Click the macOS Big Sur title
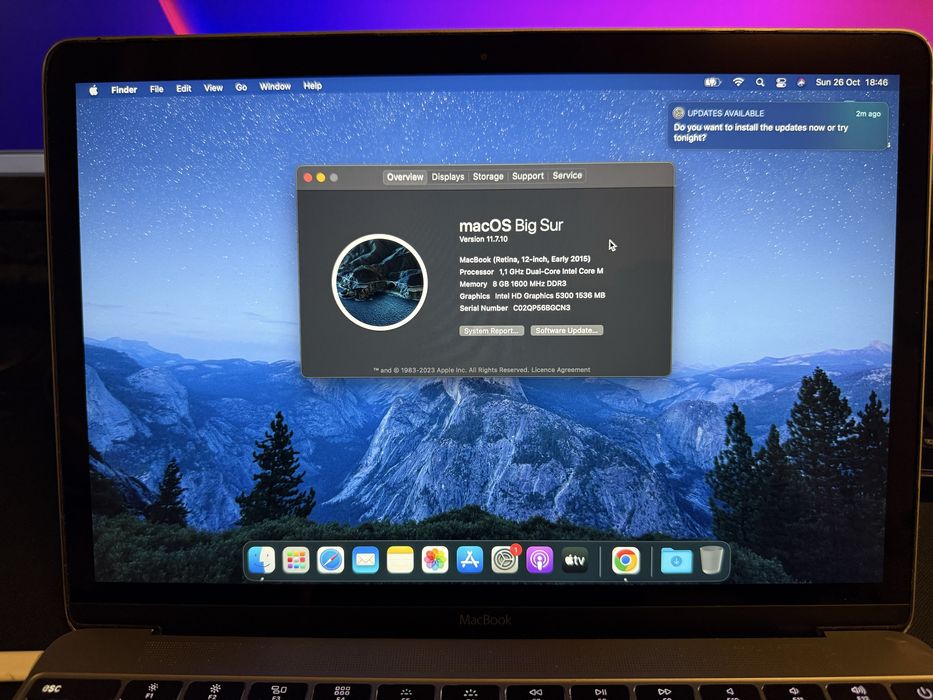Screen dimensions: 933x700 tap(511, 225)
